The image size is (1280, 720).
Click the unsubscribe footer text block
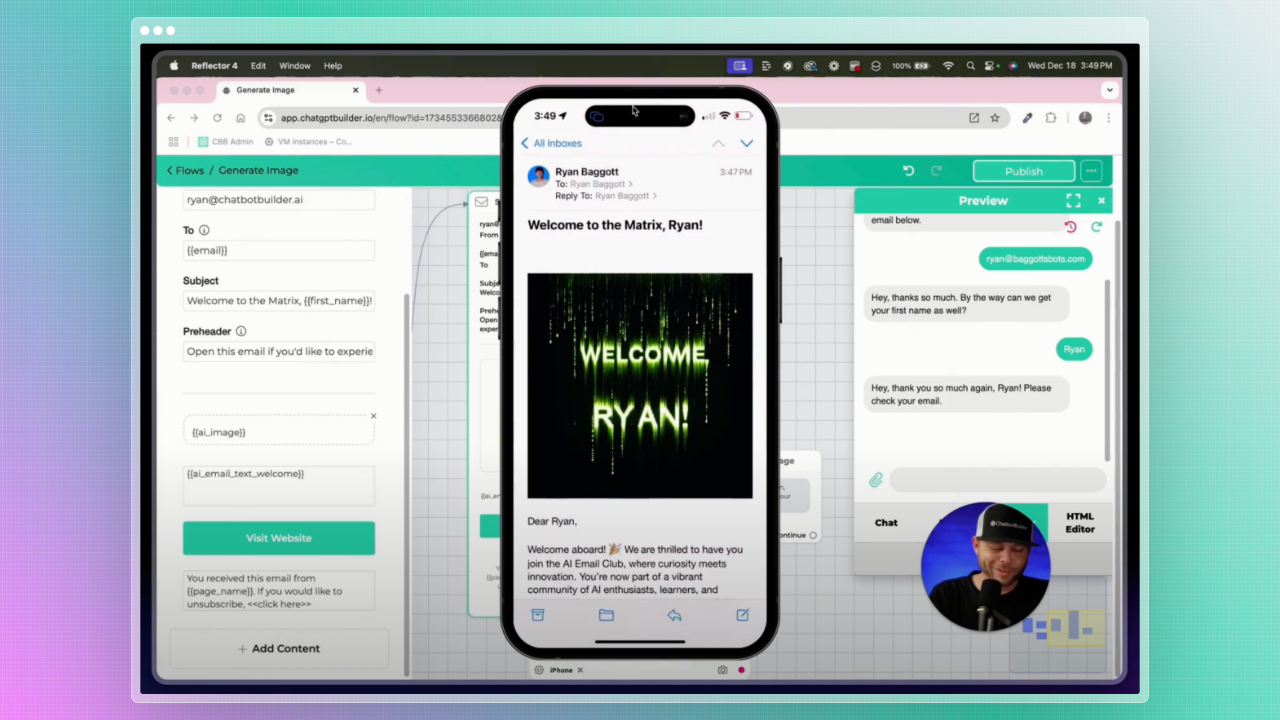pos(279,590)
